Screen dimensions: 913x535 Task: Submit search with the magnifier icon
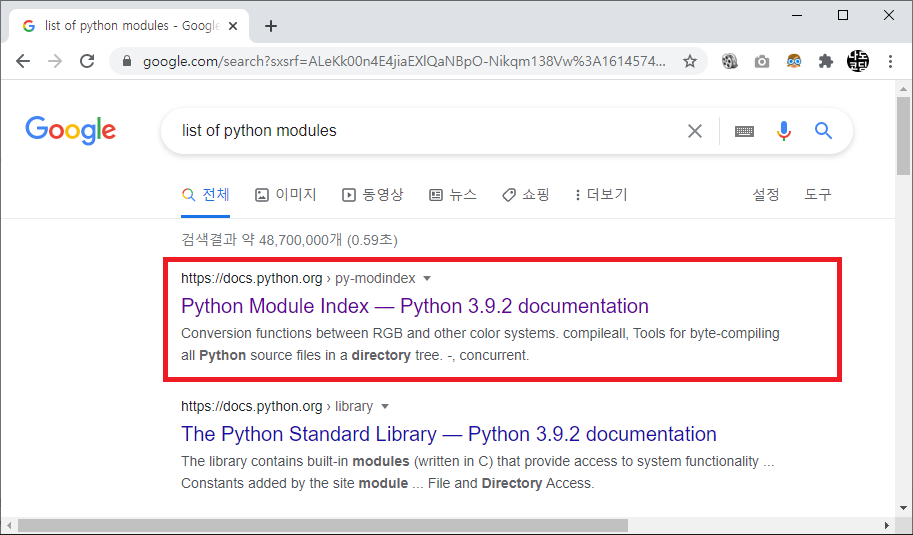pyautogui.click(x=823, y=130)
